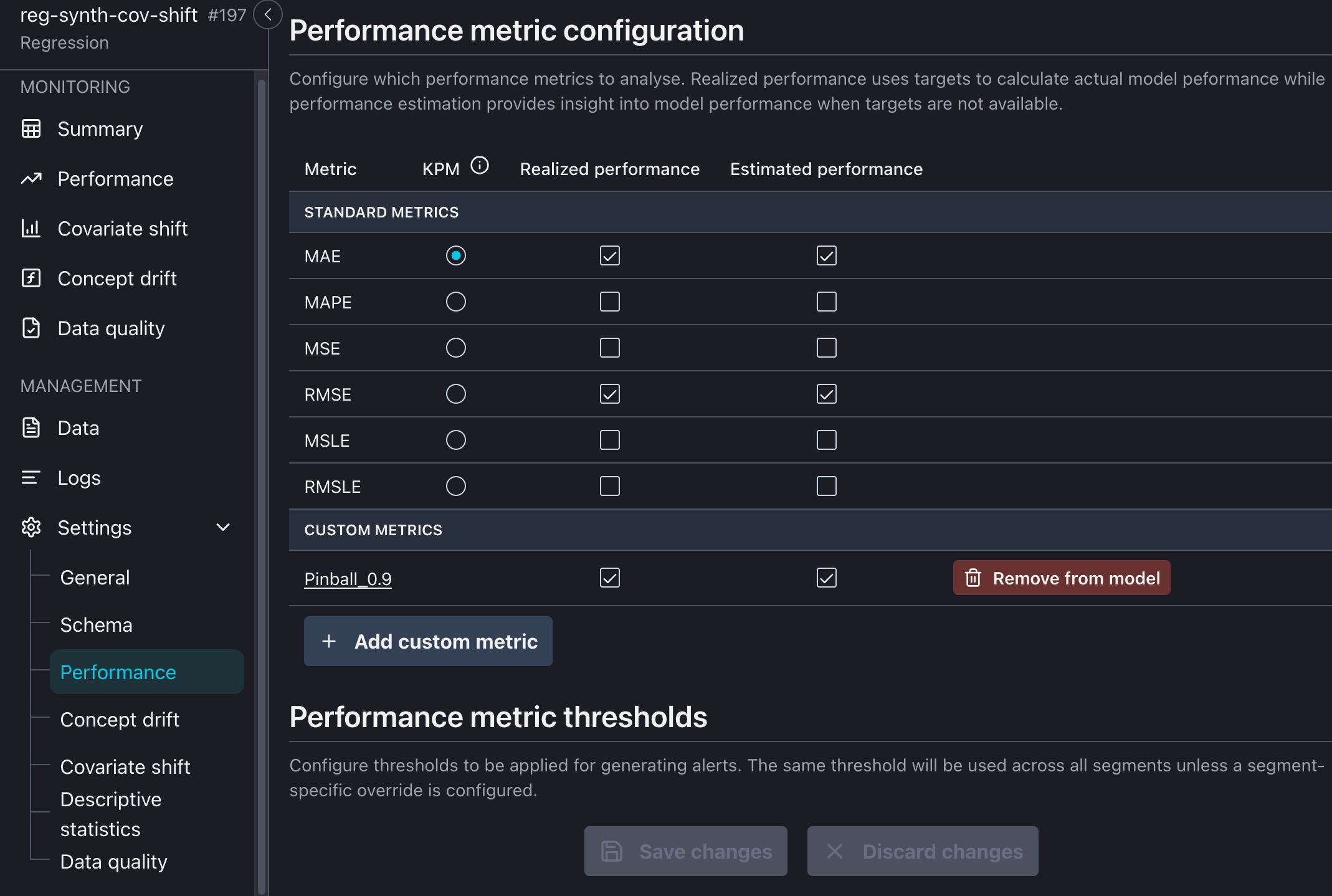
Task: Enable Realized performance for MAPE
Action: [610, 302]
